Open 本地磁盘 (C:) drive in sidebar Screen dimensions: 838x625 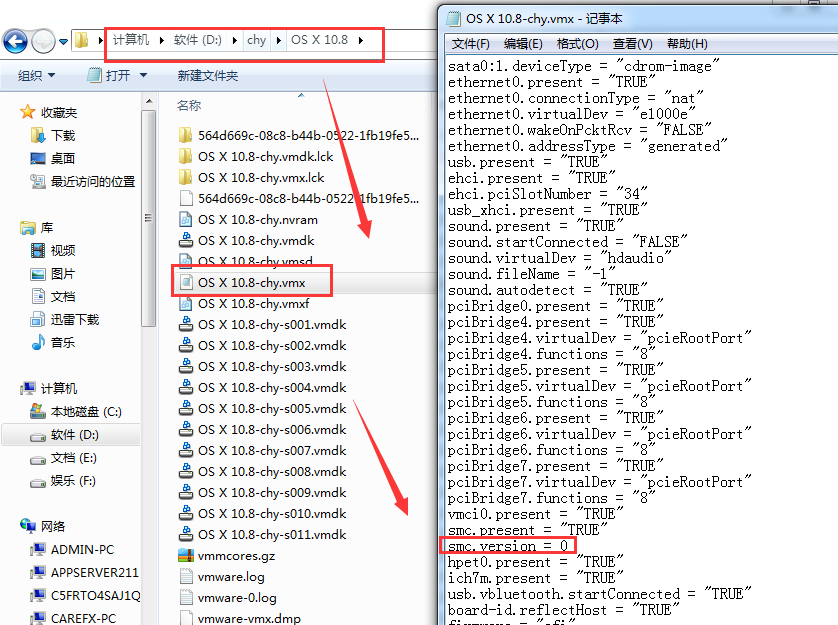pyautogui.click(x=76, y=412)
